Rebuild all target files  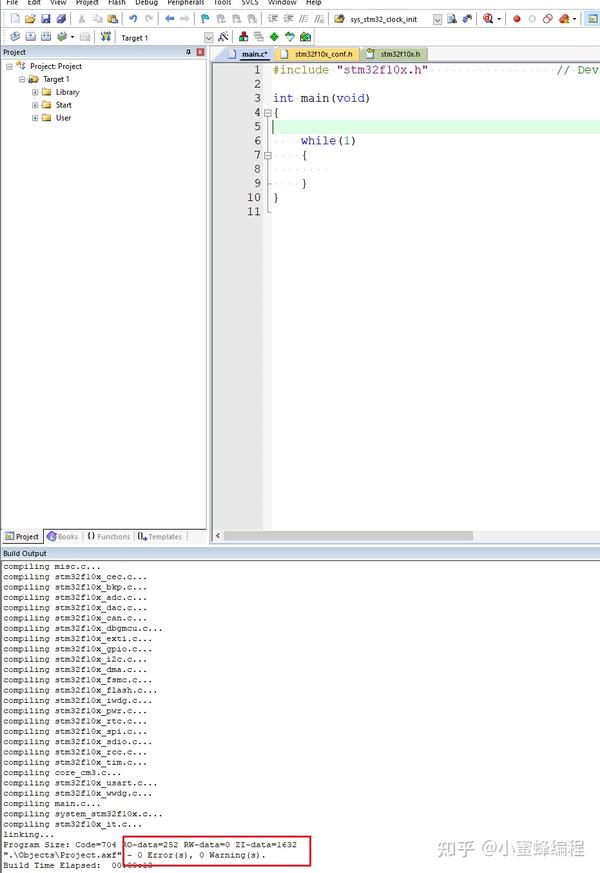(x=46, y=37)
